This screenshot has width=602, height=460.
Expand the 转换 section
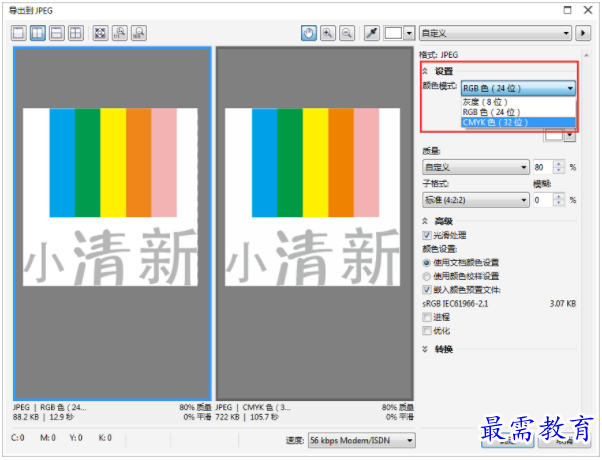[x=425, y=349]
